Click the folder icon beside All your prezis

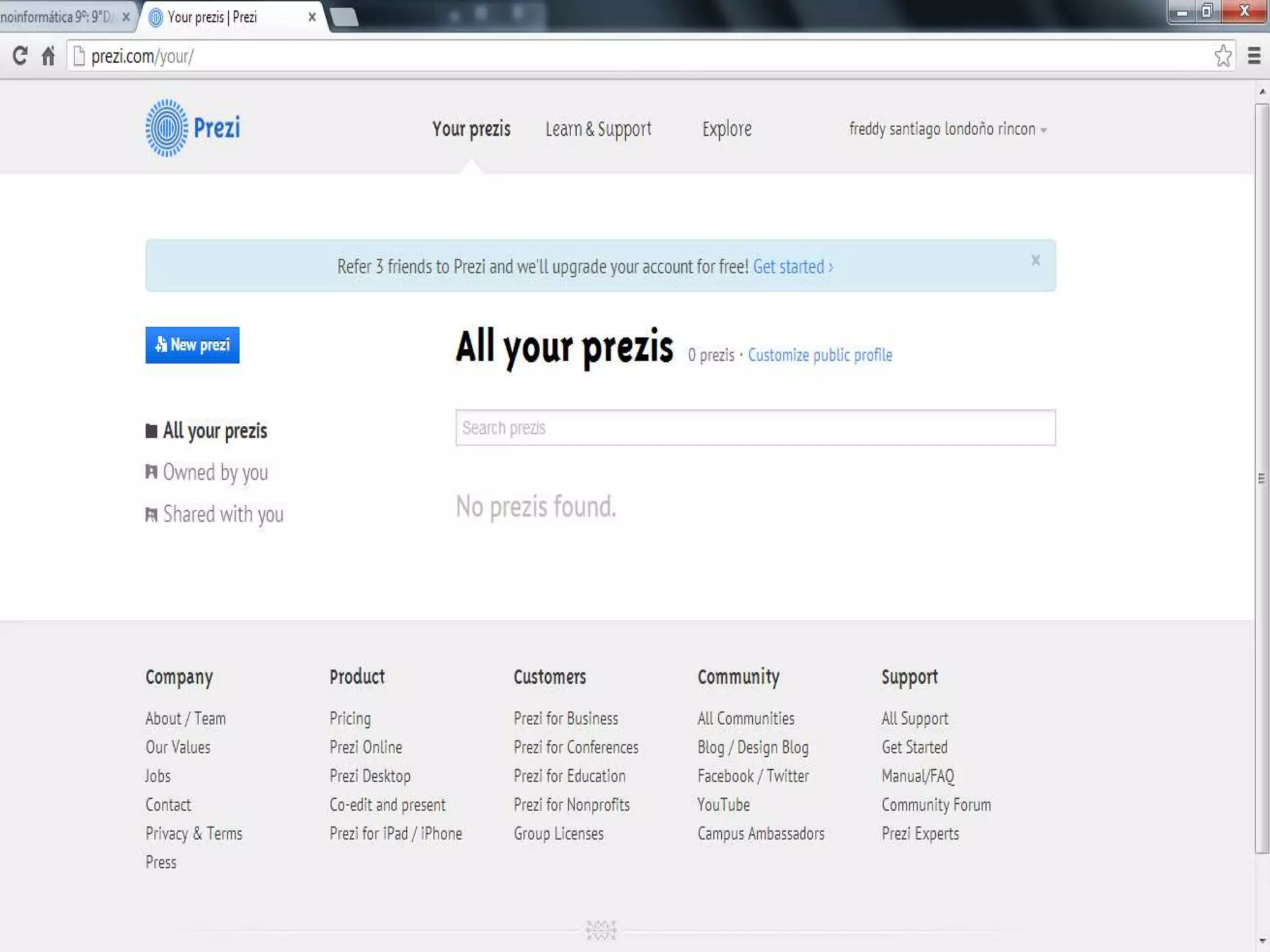click(x=151, y=431)
